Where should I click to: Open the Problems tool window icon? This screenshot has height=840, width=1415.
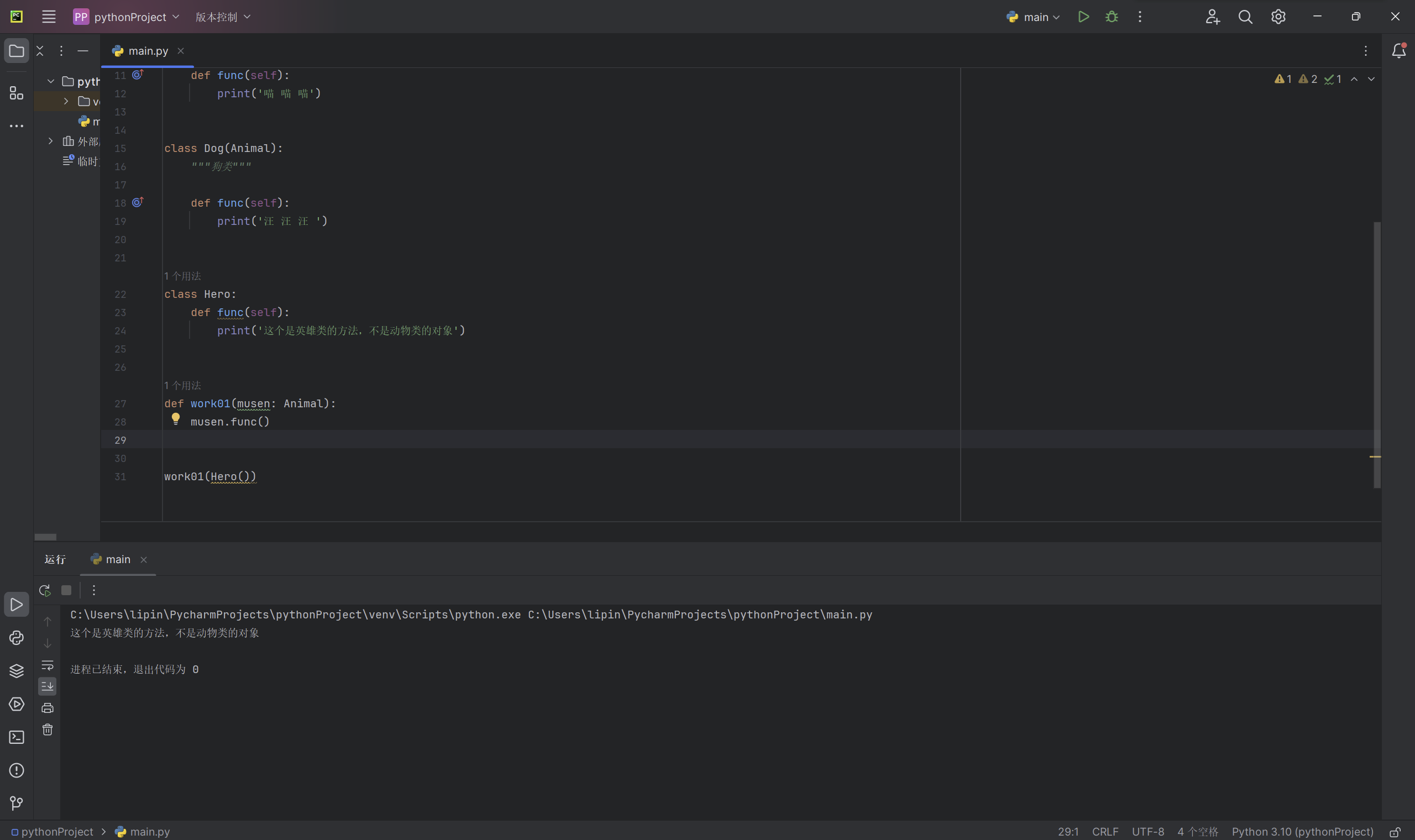pos(17,770)
